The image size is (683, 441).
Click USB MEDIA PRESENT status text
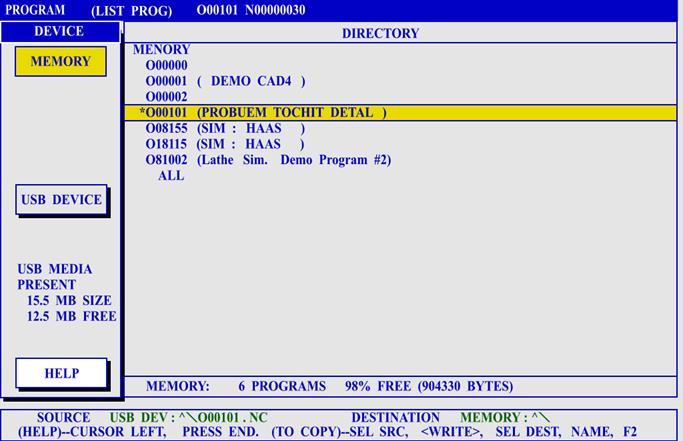(x=54, y=277)
